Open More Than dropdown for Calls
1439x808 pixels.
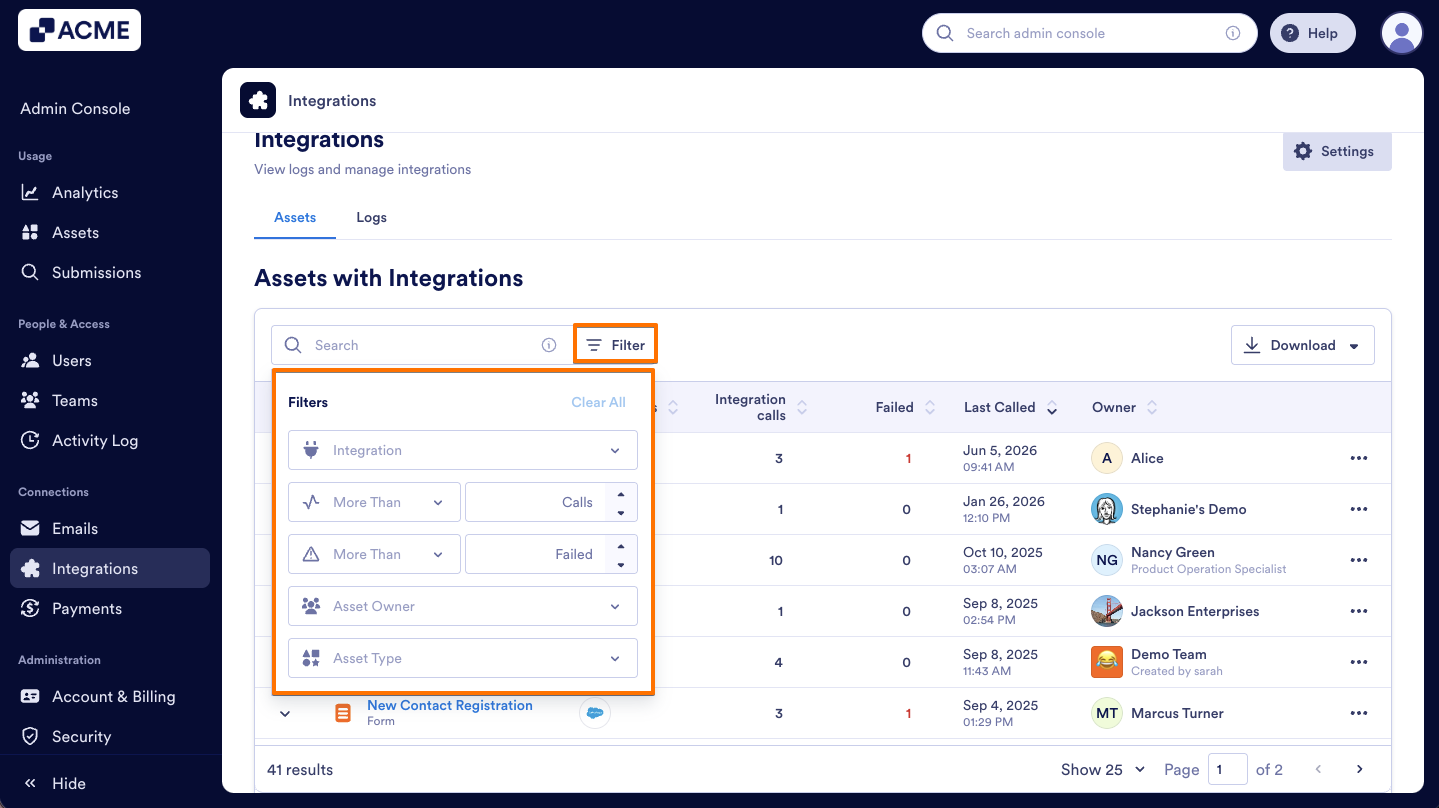tap(374, 502)
